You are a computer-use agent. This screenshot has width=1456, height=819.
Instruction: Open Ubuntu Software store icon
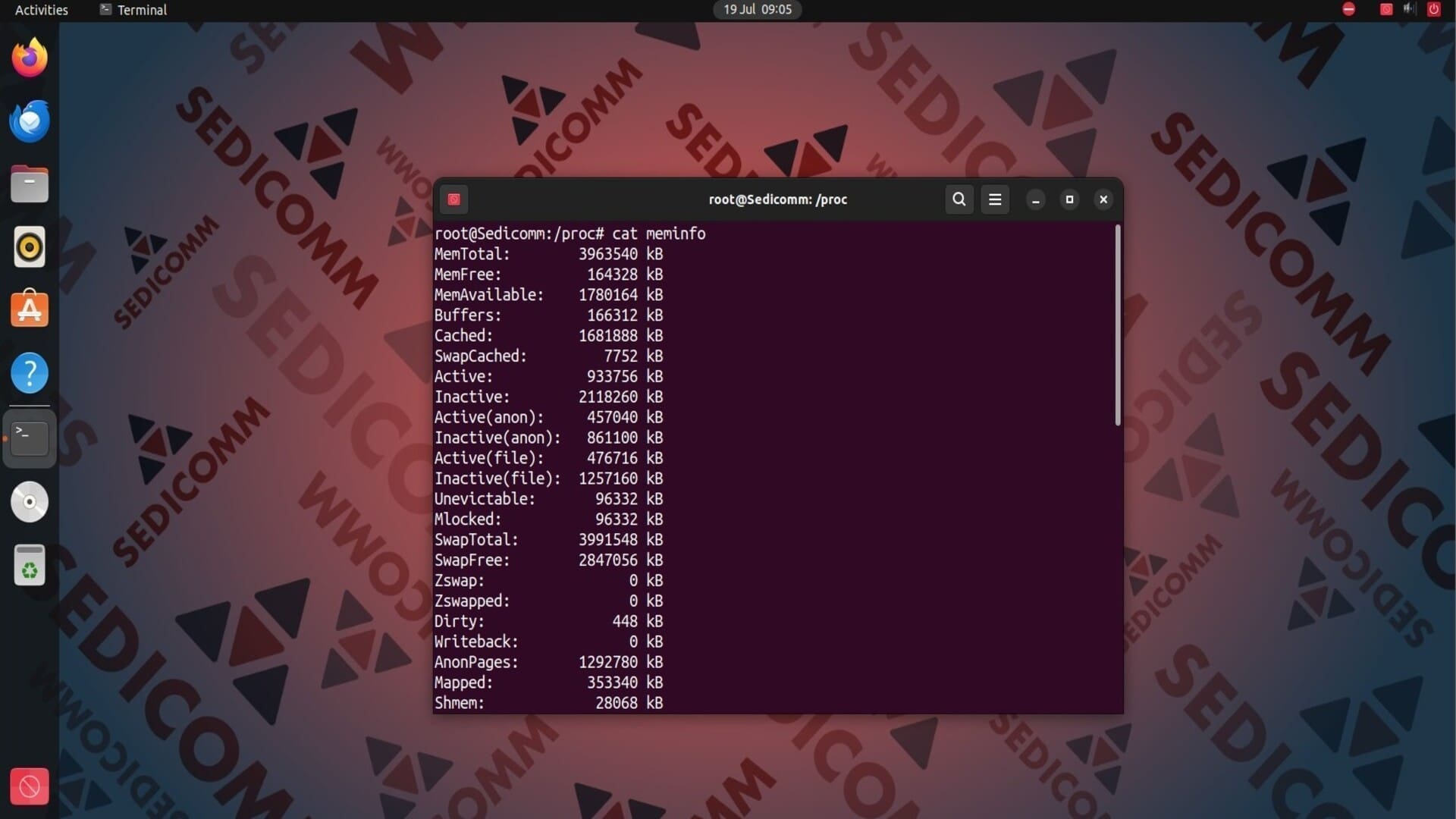30,309
